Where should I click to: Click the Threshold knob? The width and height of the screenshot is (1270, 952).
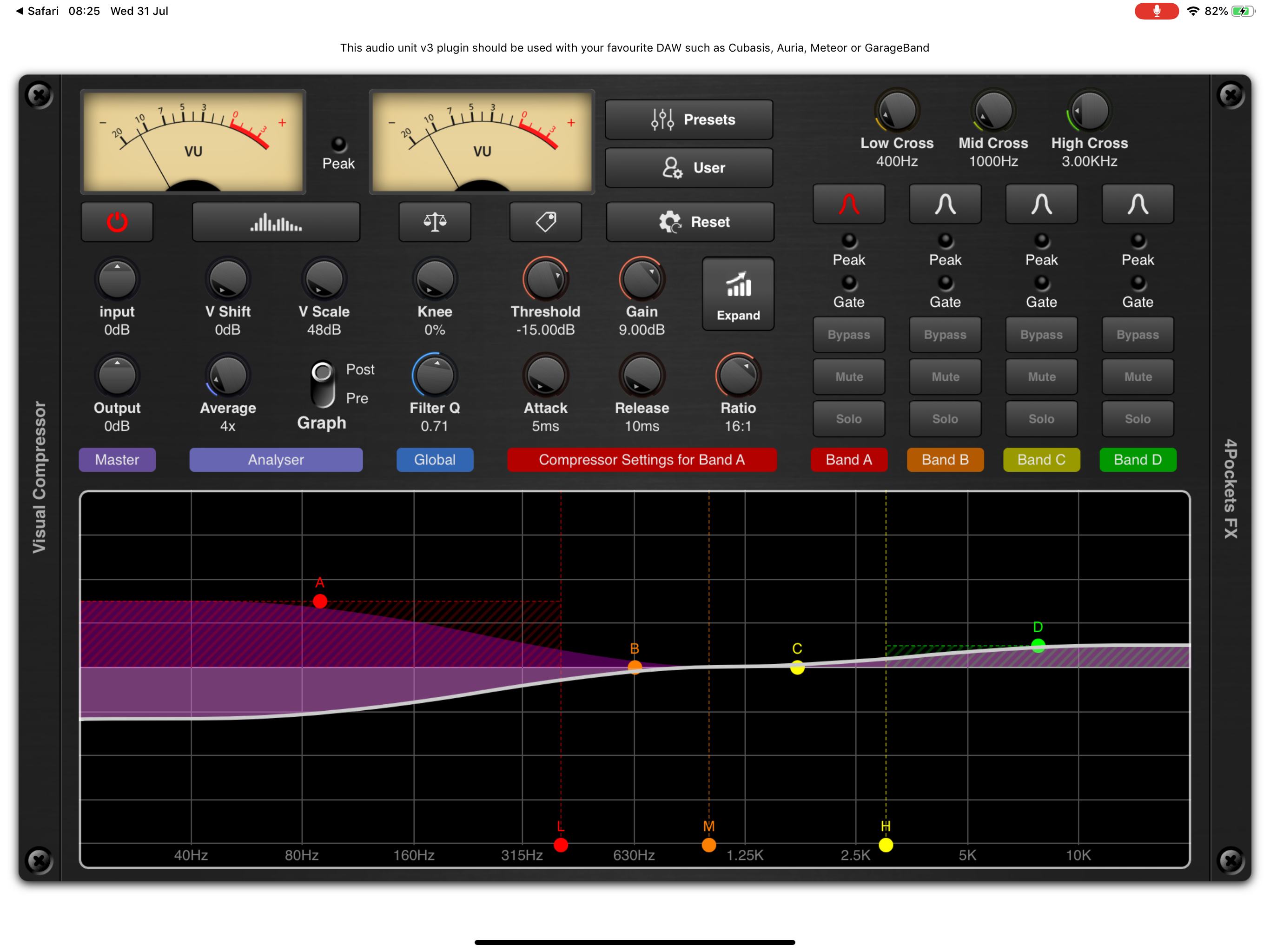tap(545, 280)
